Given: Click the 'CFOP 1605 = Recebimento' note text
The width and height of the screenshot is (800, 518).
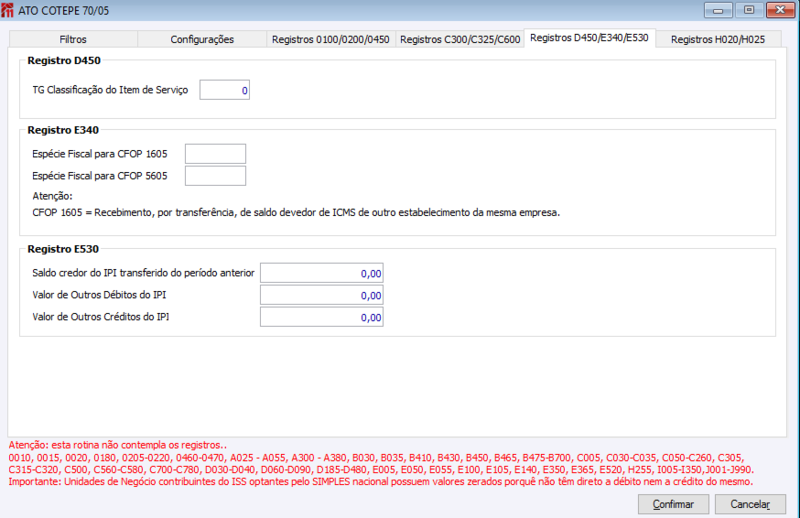Looking at the screenshot, I should pos(296,212).
